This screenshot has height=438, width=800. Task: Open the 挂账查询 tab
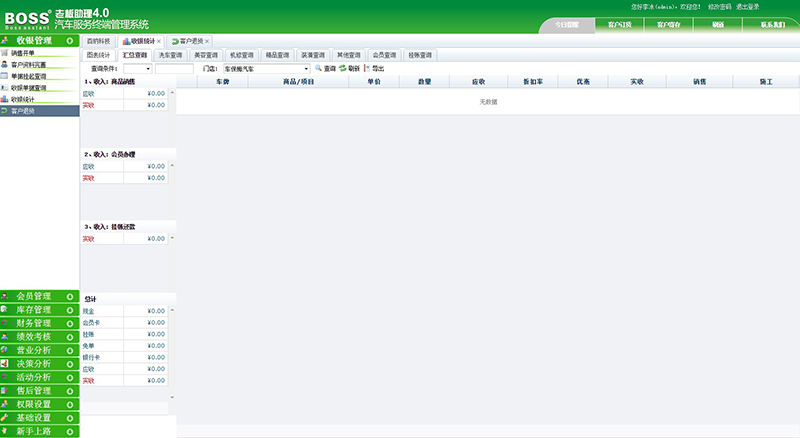(x=420, y=55)
